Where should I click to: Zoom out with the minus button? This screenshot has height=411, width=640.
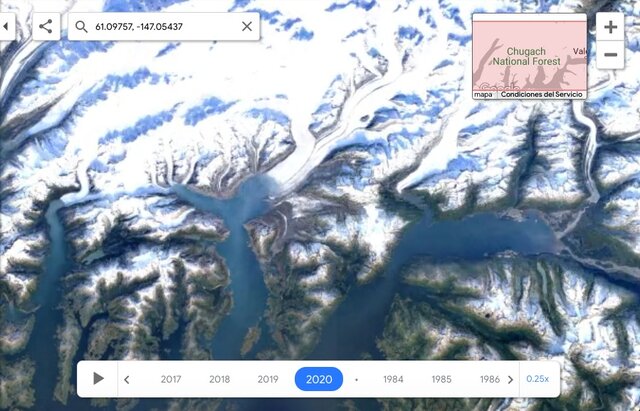point(610,55)
